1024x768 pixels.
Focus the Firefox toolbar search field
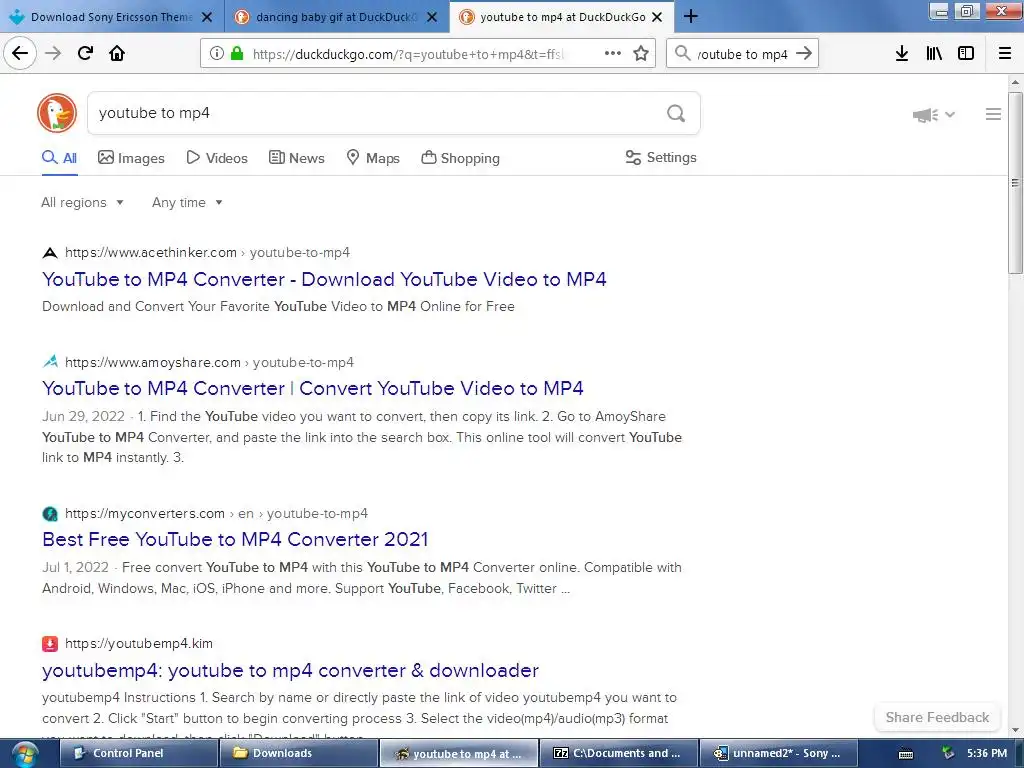point(742,54)
